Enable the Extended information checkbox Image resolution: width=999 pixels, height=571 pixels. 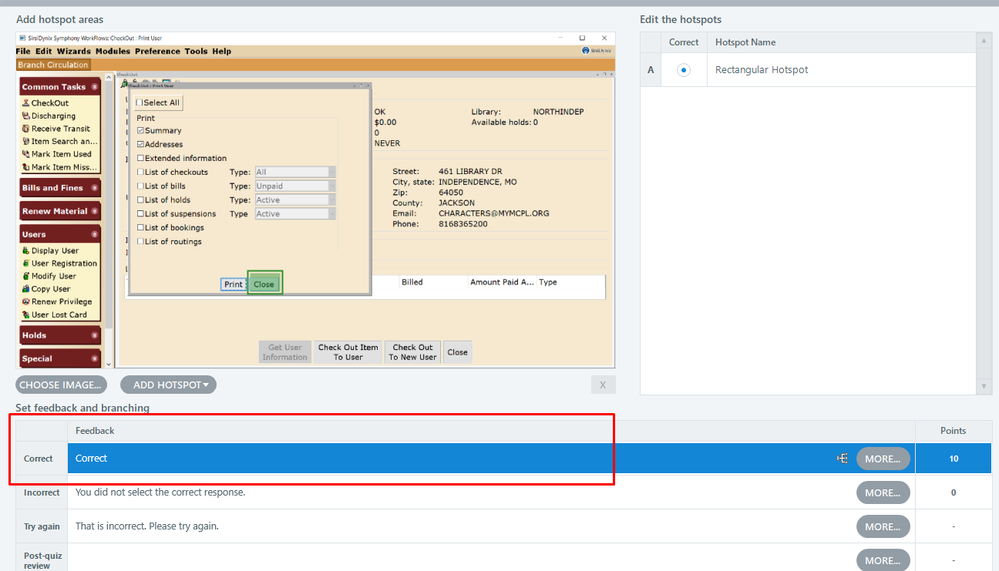(x=141, y=158)
